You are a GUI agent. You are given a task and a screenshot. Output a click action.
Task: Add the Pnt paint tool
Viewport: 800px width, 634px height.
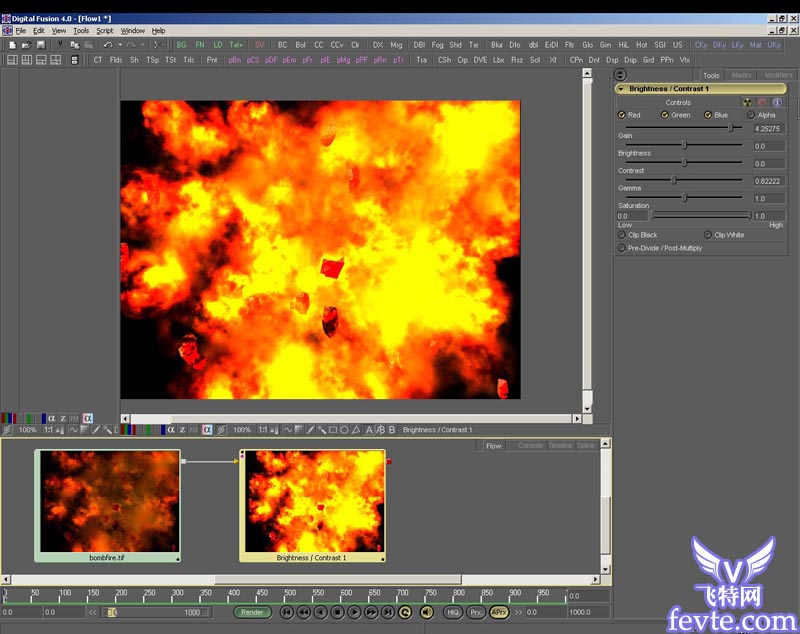pyautogui.click(x=212, y=60)
